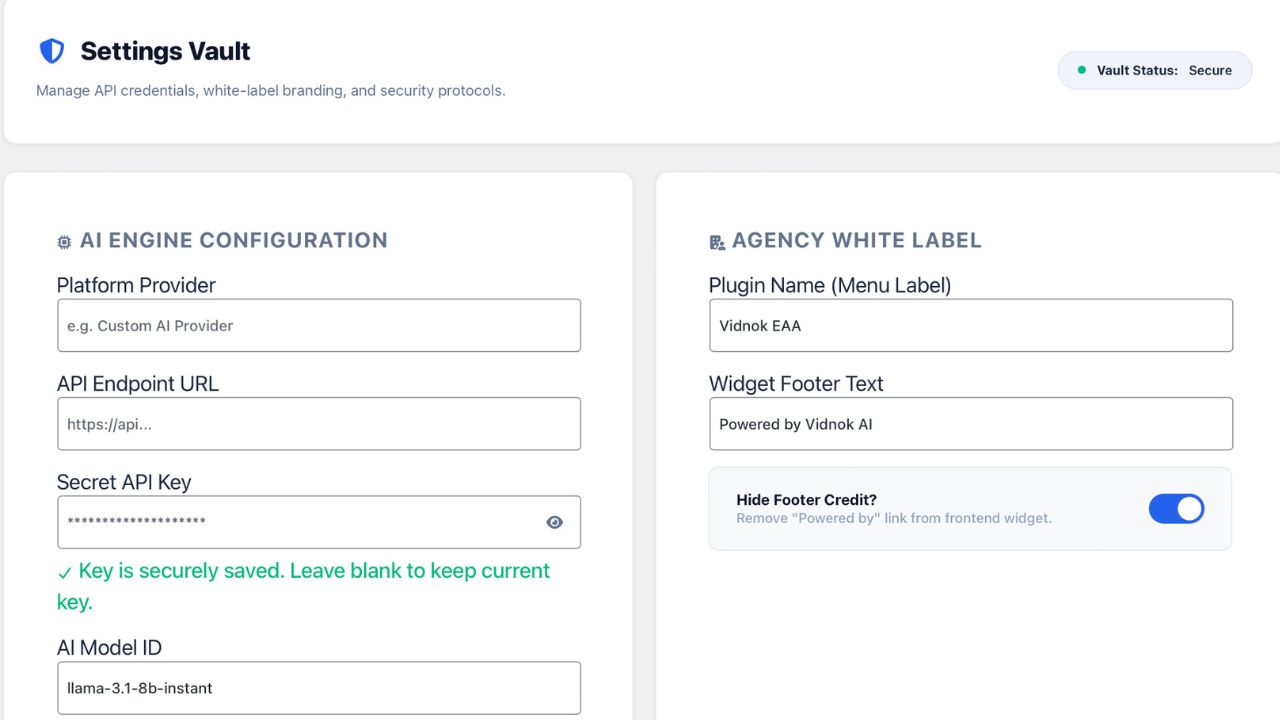This screenshot has width=1280, height=720.
Task: Focus the Platform Provider input field
Action: click(318, 326)
